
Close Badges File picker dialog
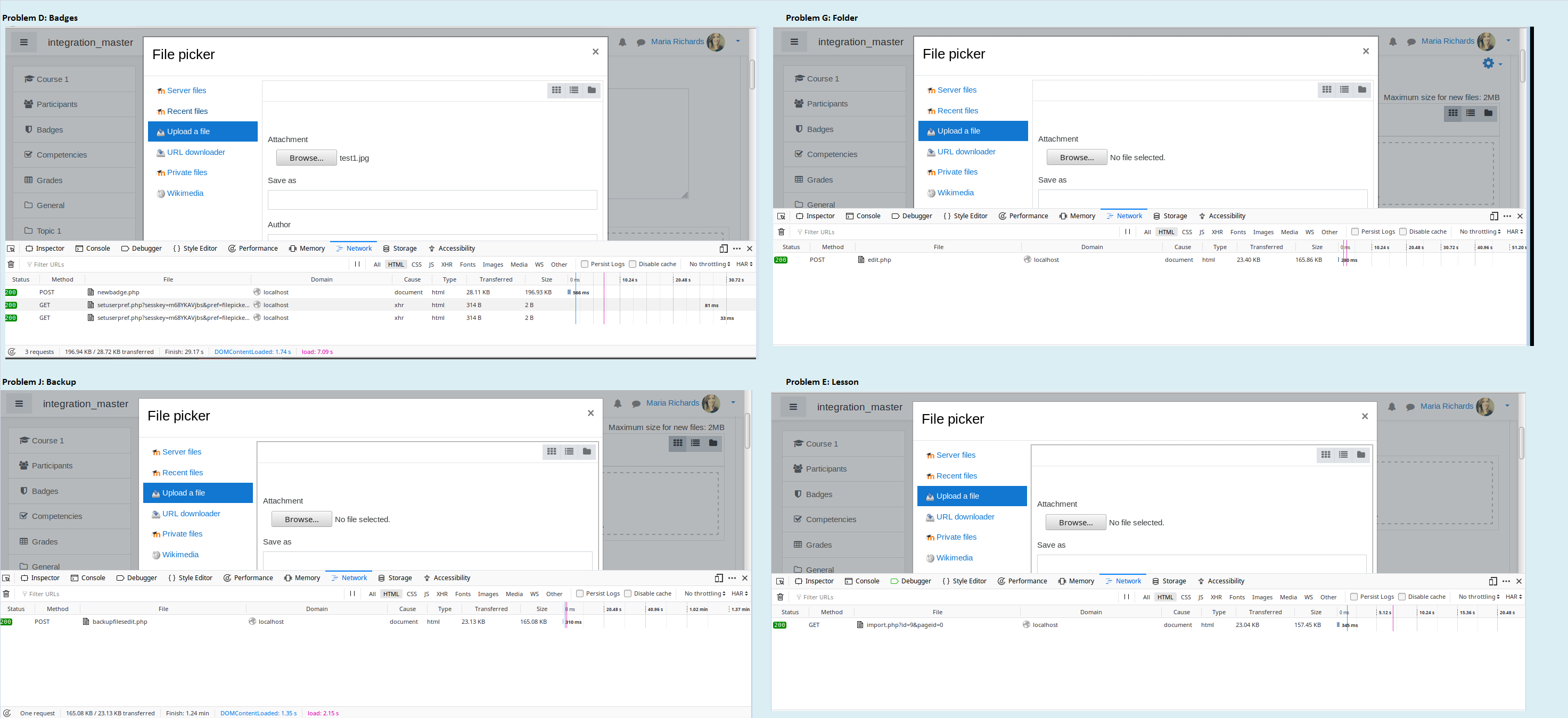tap(595, 52)
